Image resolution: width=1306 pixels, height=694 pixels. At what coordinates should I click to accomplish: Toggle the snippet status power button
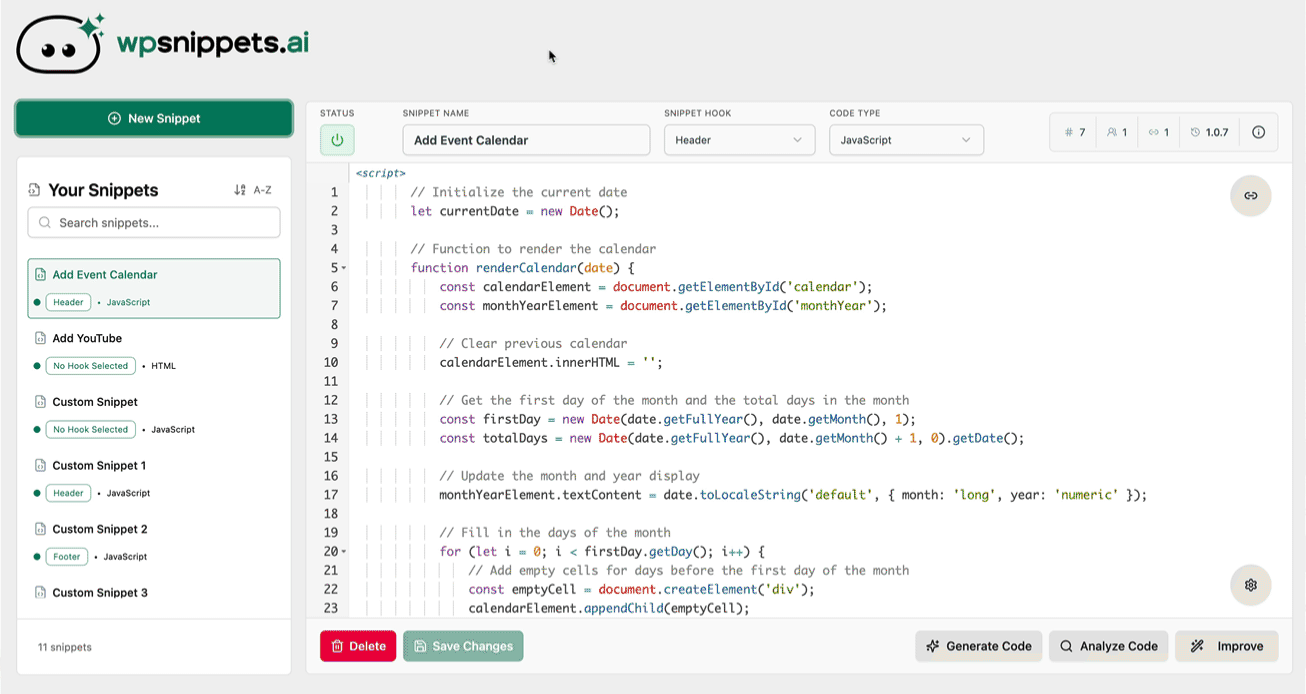point(337,140)
